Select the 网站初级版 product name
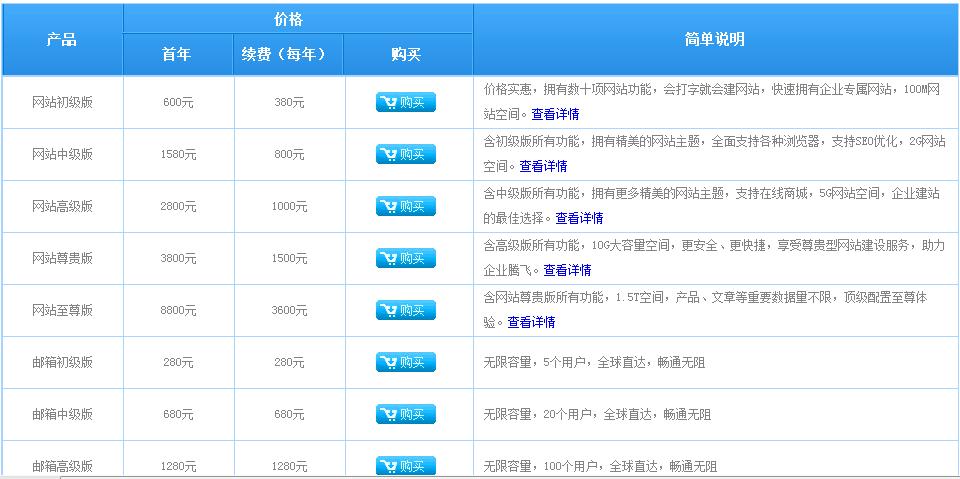 point(62,103)
